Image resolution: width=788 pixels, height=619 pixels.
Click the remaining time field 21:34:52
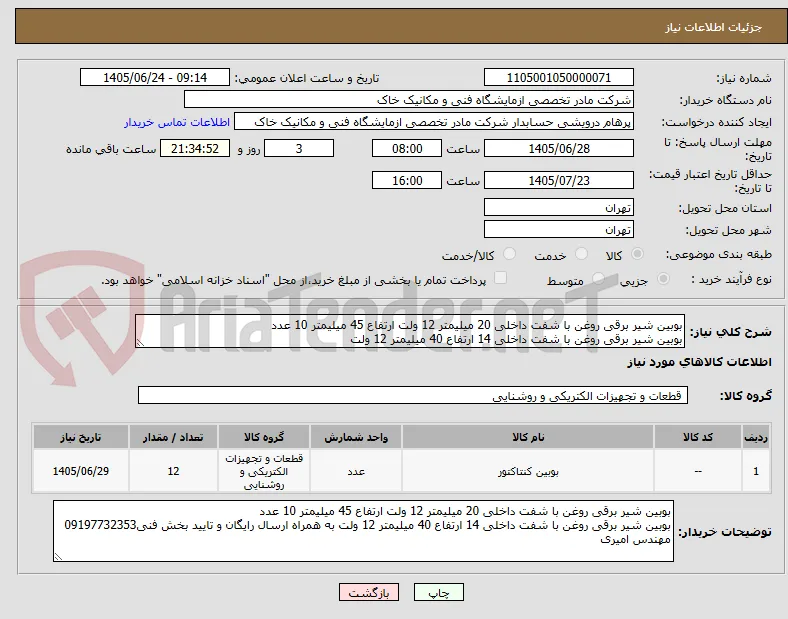[x=195, y=148]
